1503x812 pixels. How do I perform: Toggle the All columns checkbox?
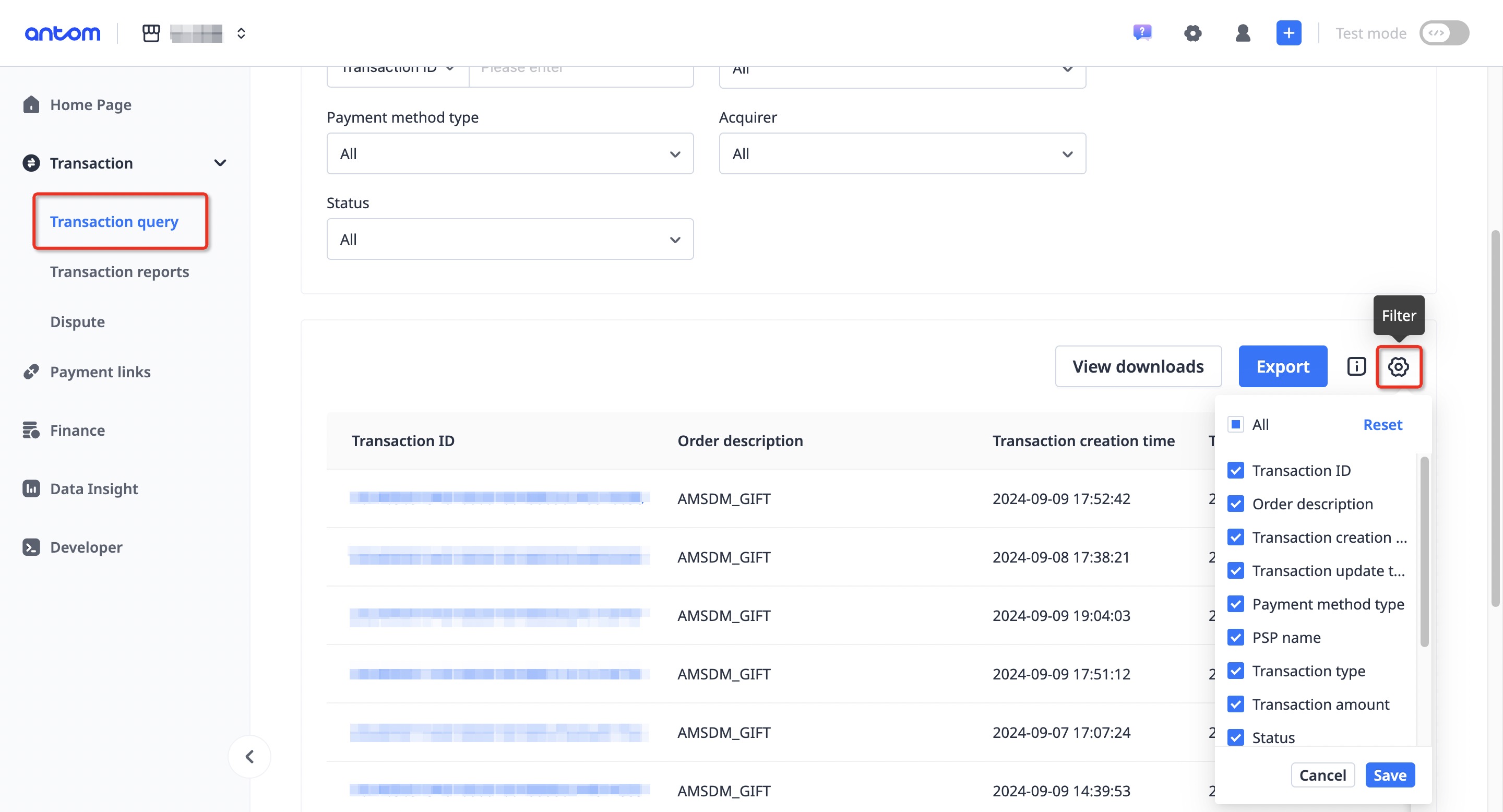[1235, 424]
